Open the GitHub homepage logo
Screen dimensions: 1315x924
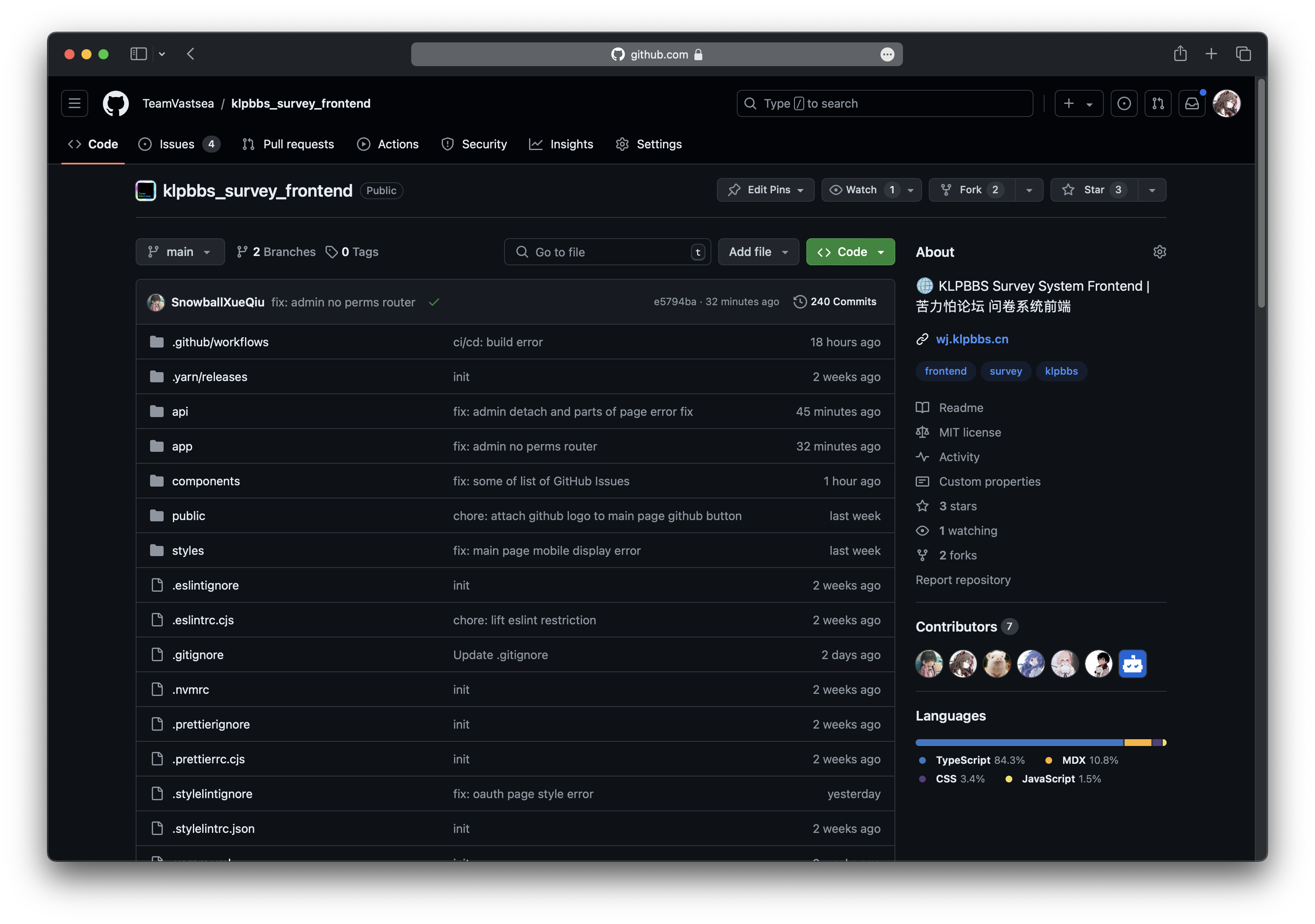115,103
